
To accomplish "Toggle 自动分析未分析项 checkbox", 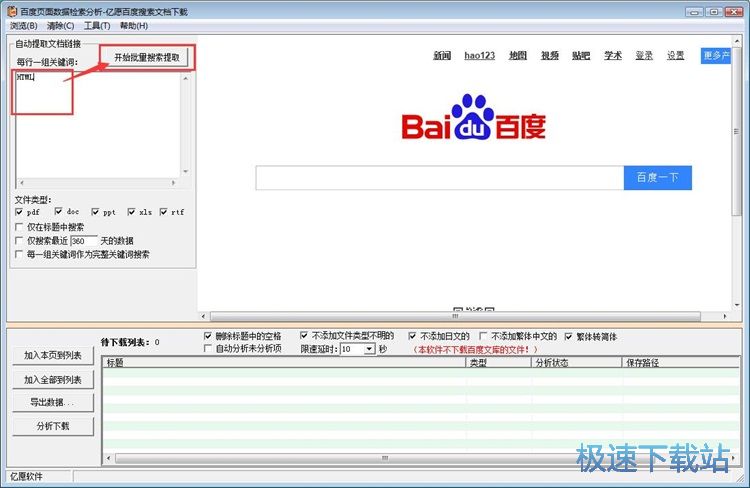I will [208, 348].
